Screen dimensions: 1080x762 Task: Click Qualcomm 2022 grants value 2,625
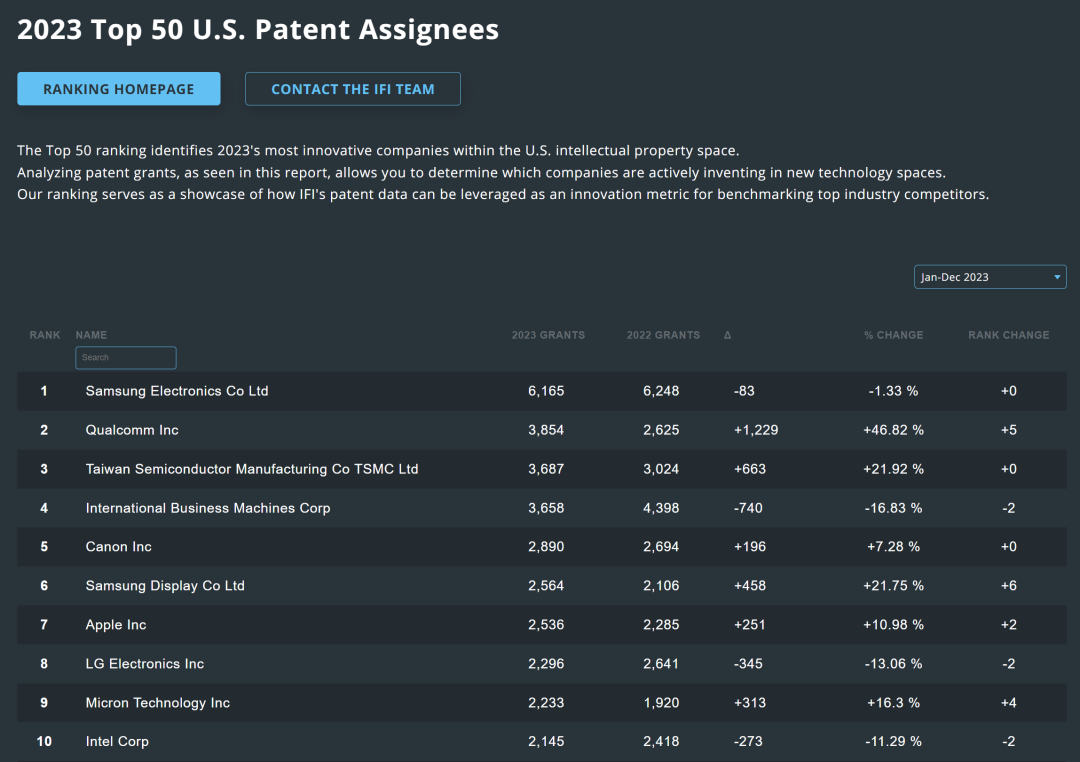point(661,430)
